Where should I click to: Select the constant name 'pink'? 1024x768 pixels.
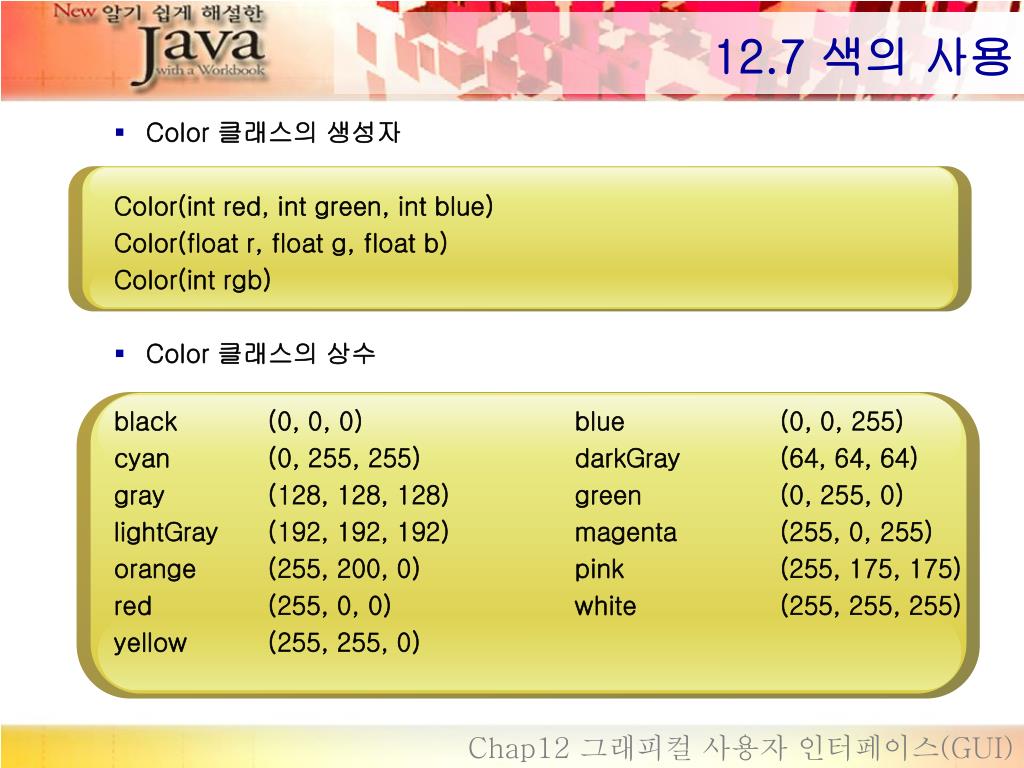click(x=599, y=569)
